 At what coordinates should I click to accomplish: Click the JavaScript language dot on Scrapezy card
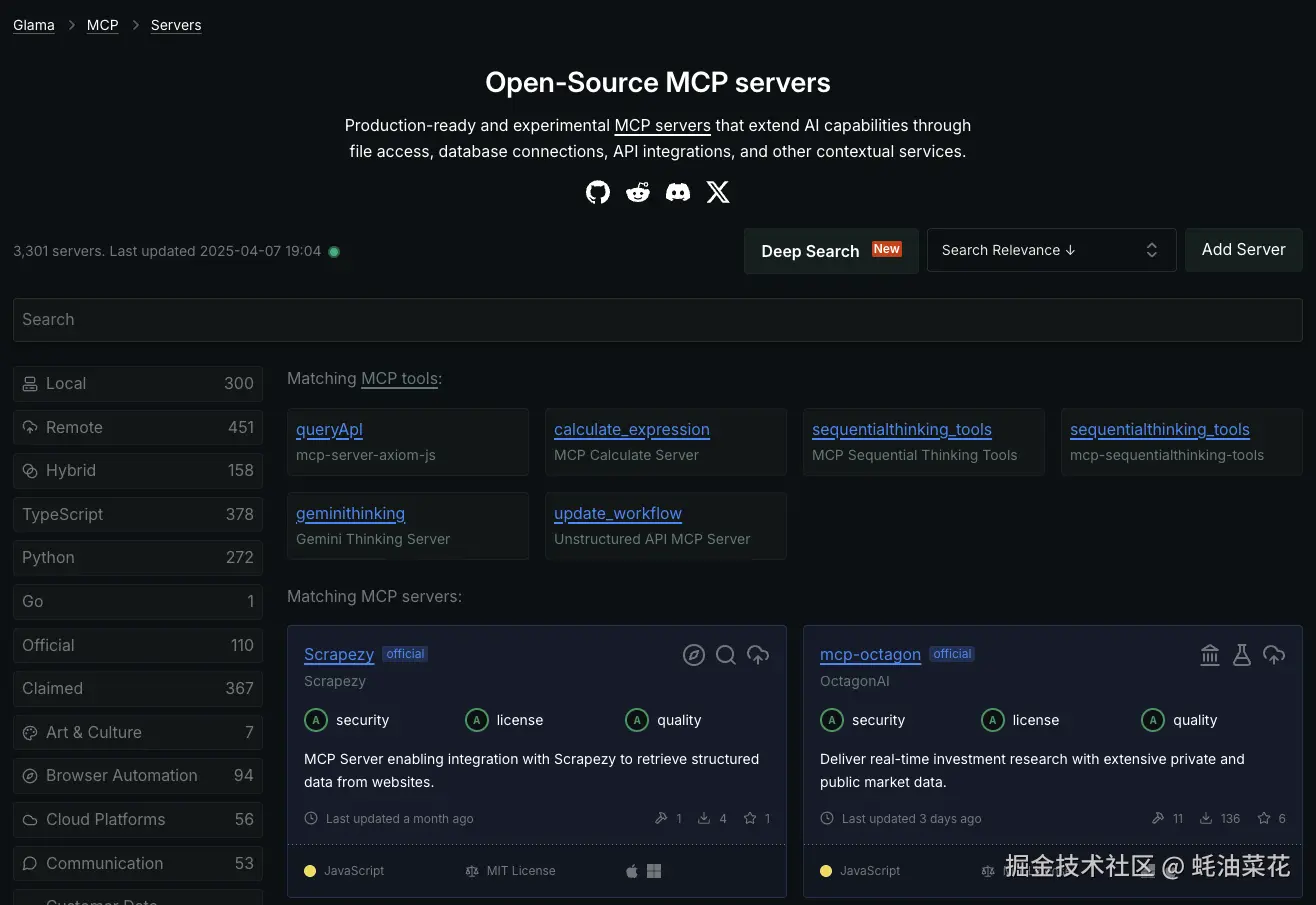click(x=310, y=871)
